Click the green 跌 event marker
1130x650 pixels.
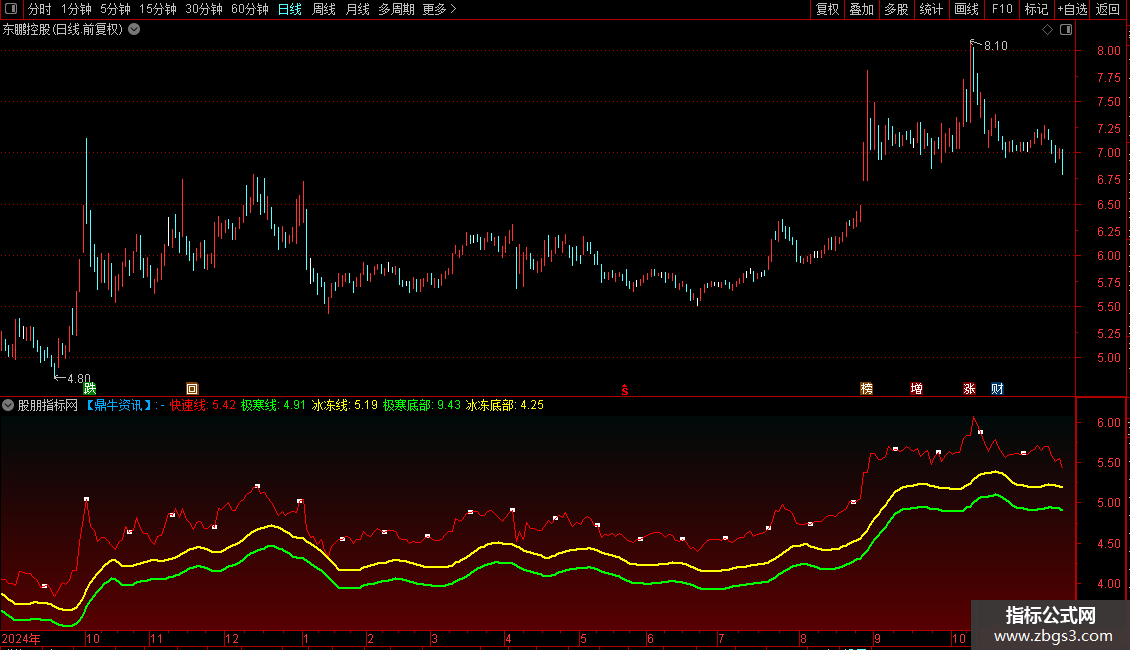[x=90, y=389]
